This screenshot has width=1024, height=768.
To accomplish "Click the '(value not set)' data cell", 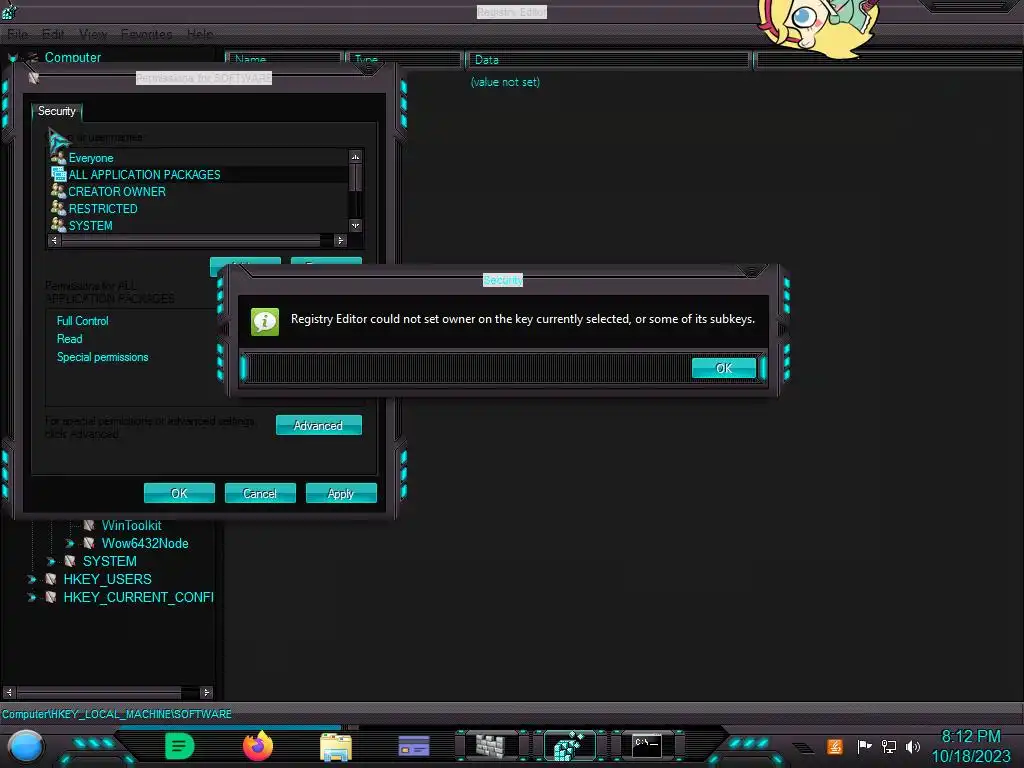I will click(x=505, y=82).
